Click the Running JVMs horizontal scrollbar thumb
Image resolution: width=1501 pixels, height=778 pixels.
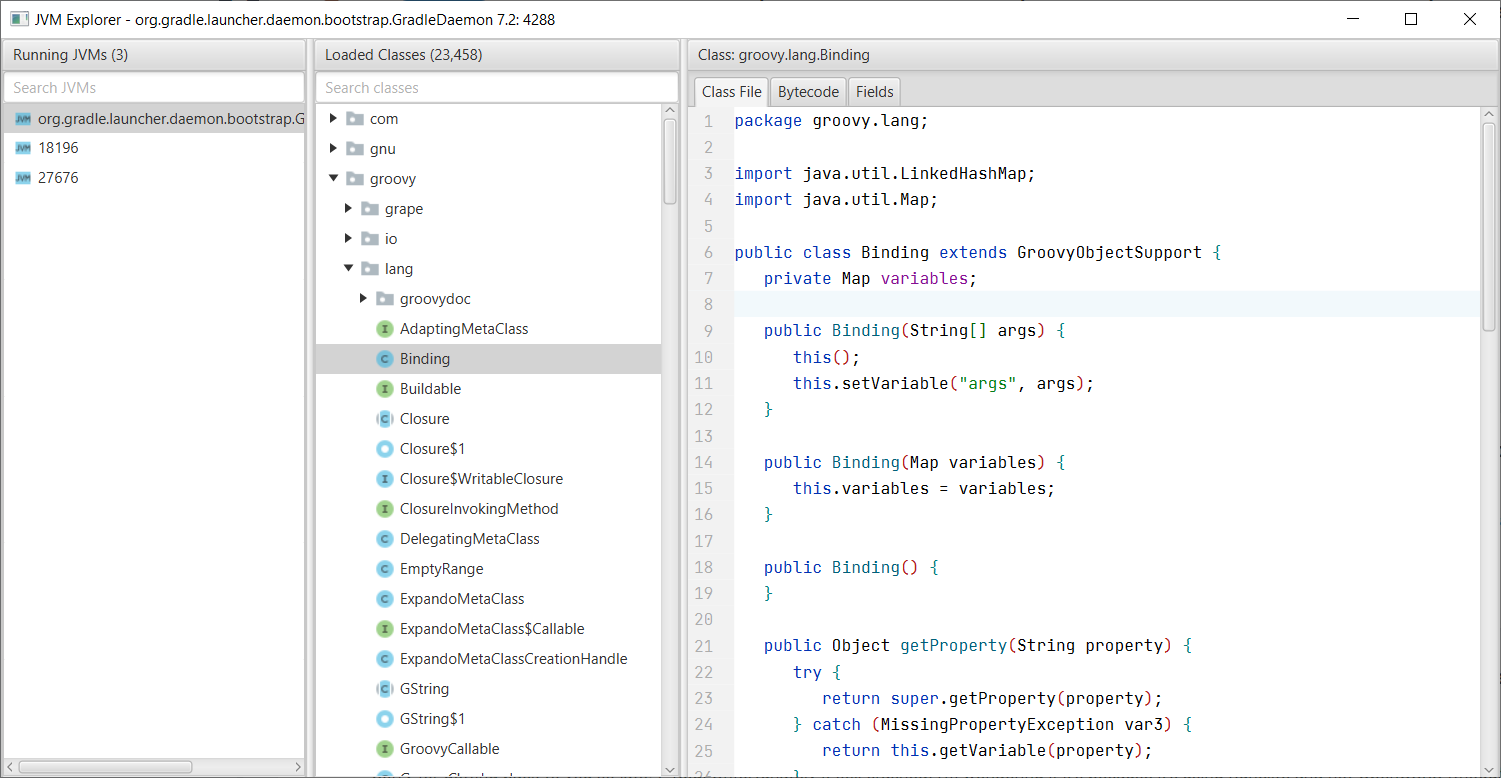click(x=105, y=767)
